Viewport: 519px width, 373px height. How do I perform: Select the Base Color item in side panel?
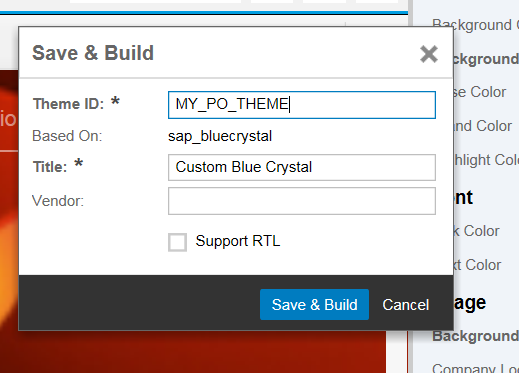tap(480, 92)
